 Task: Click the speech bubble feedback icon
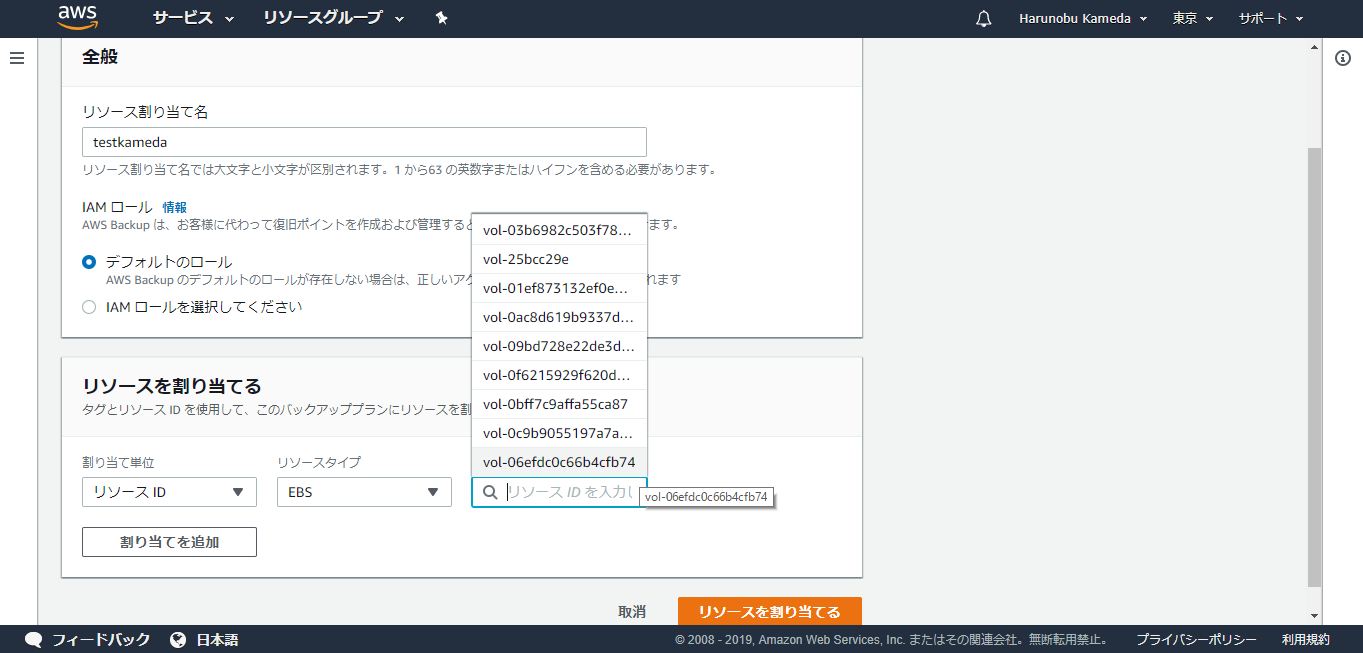pyautogui.click(x=34, y=640)
